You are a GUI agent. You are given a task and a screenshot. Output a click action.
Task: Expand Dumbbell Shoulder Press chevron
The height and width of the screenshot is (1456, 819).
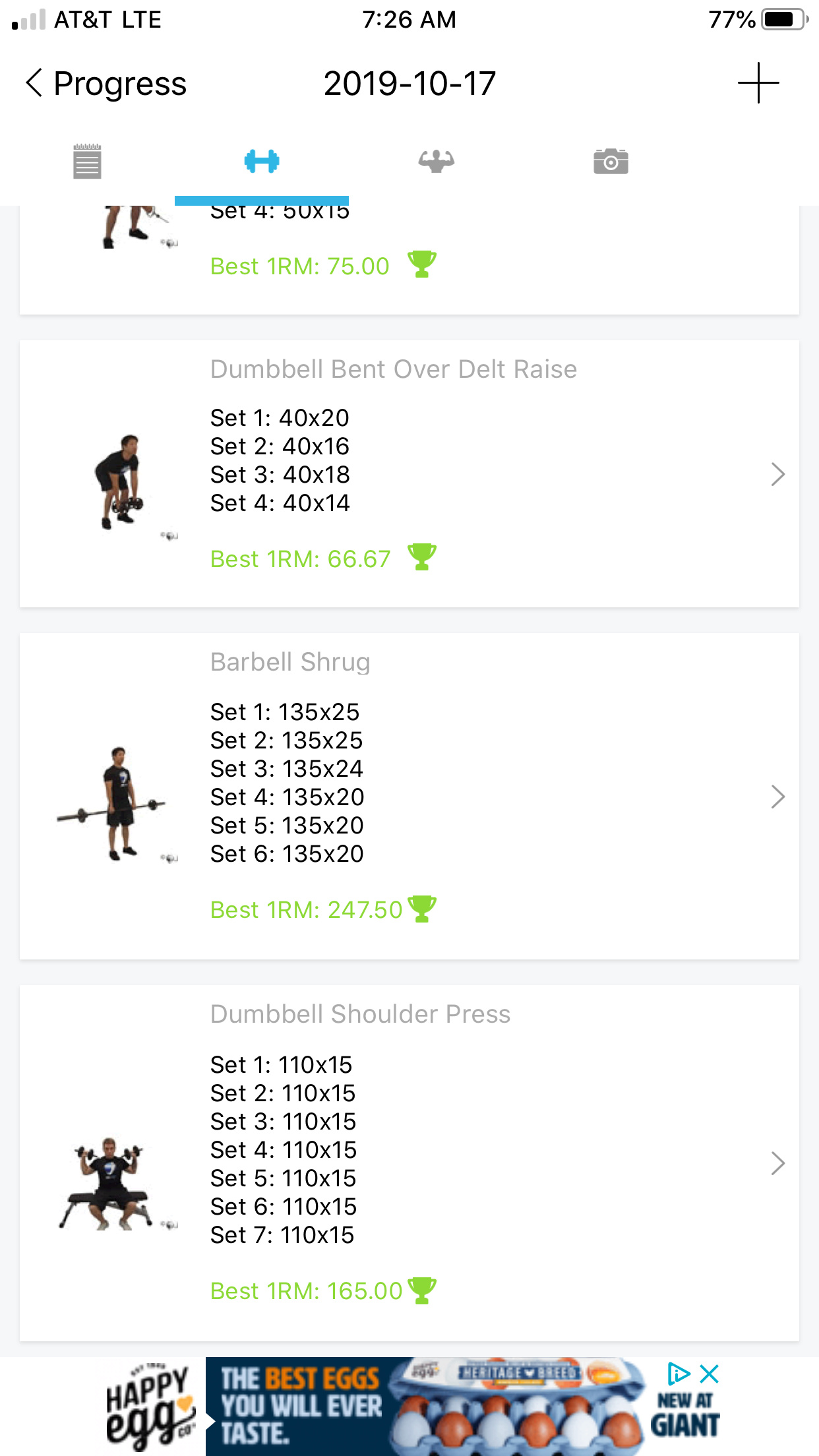(777, 1163)
